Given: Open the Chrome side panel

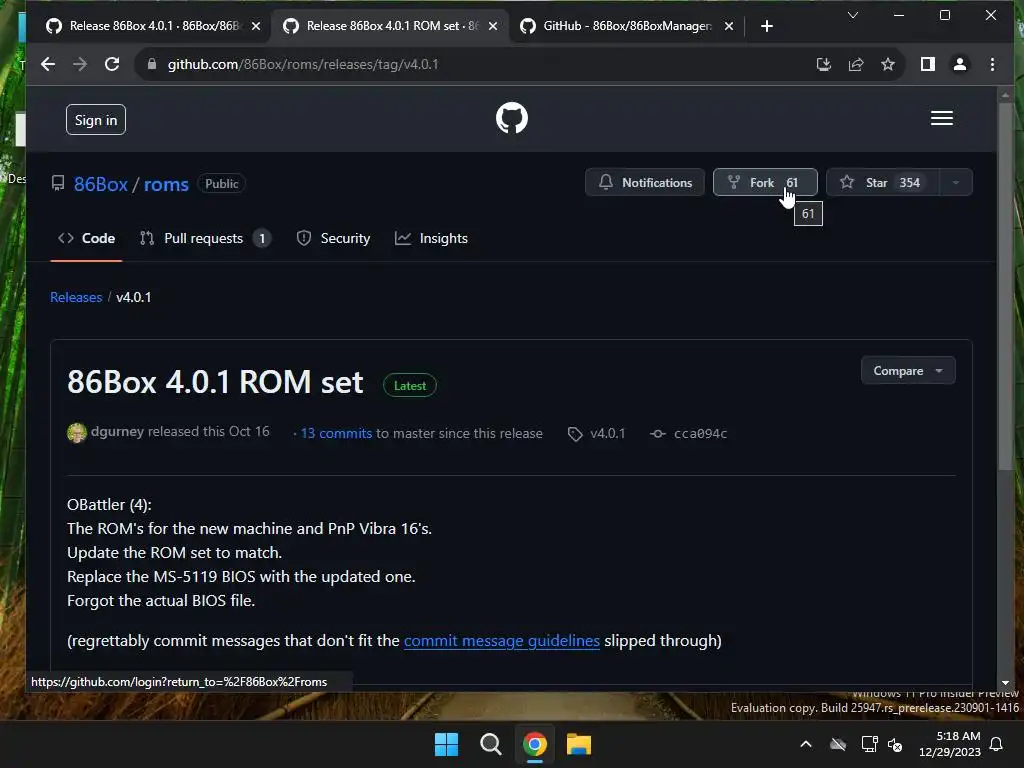Looking at the screenshot, I should (927, 64).
